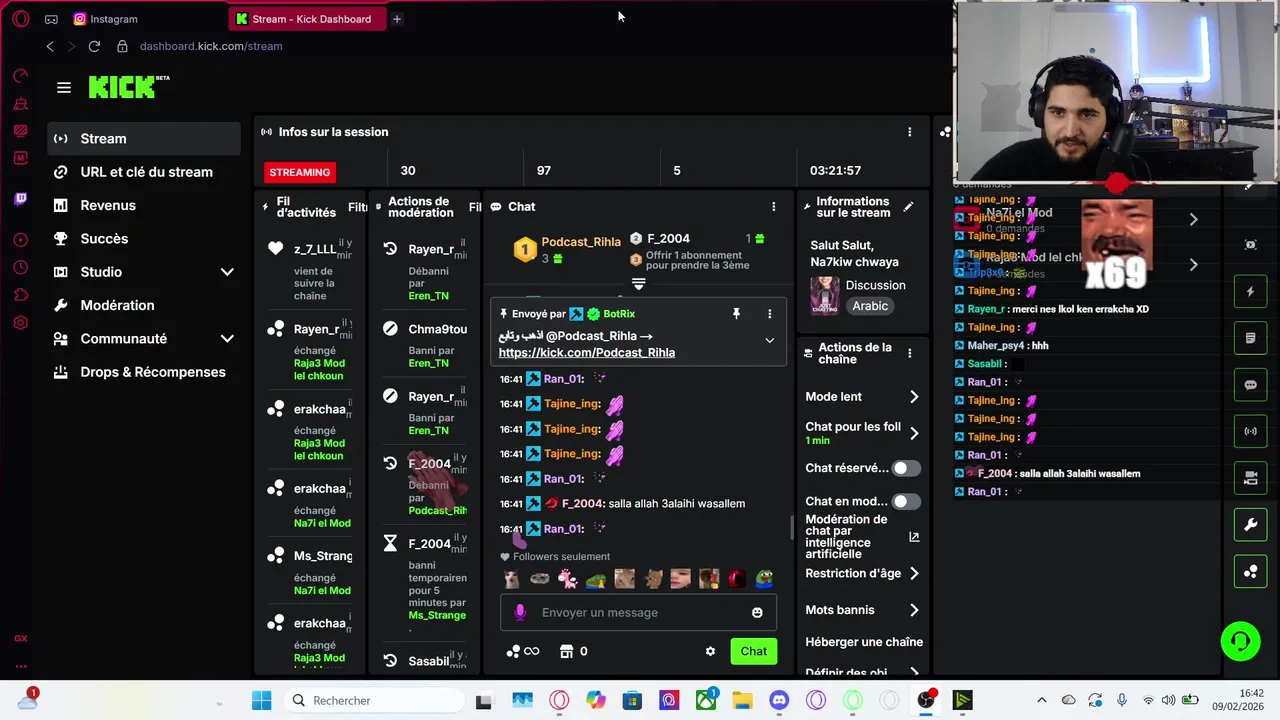Open the Modération section

click(144, 305)
